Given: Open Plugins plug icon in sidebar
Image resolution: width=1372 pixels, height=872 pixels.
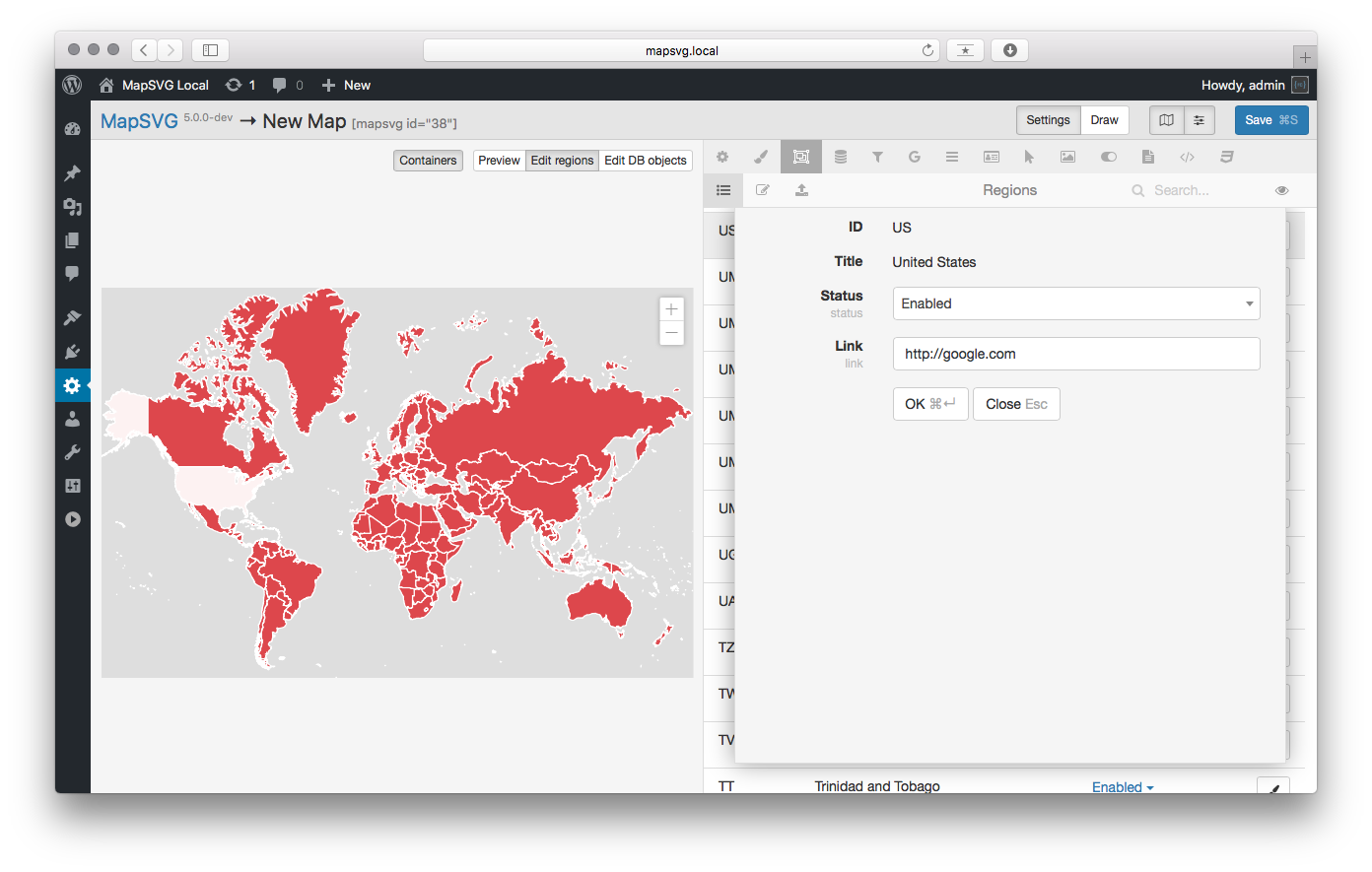Looking at the screenshot, I should click(x=72, y=352).
